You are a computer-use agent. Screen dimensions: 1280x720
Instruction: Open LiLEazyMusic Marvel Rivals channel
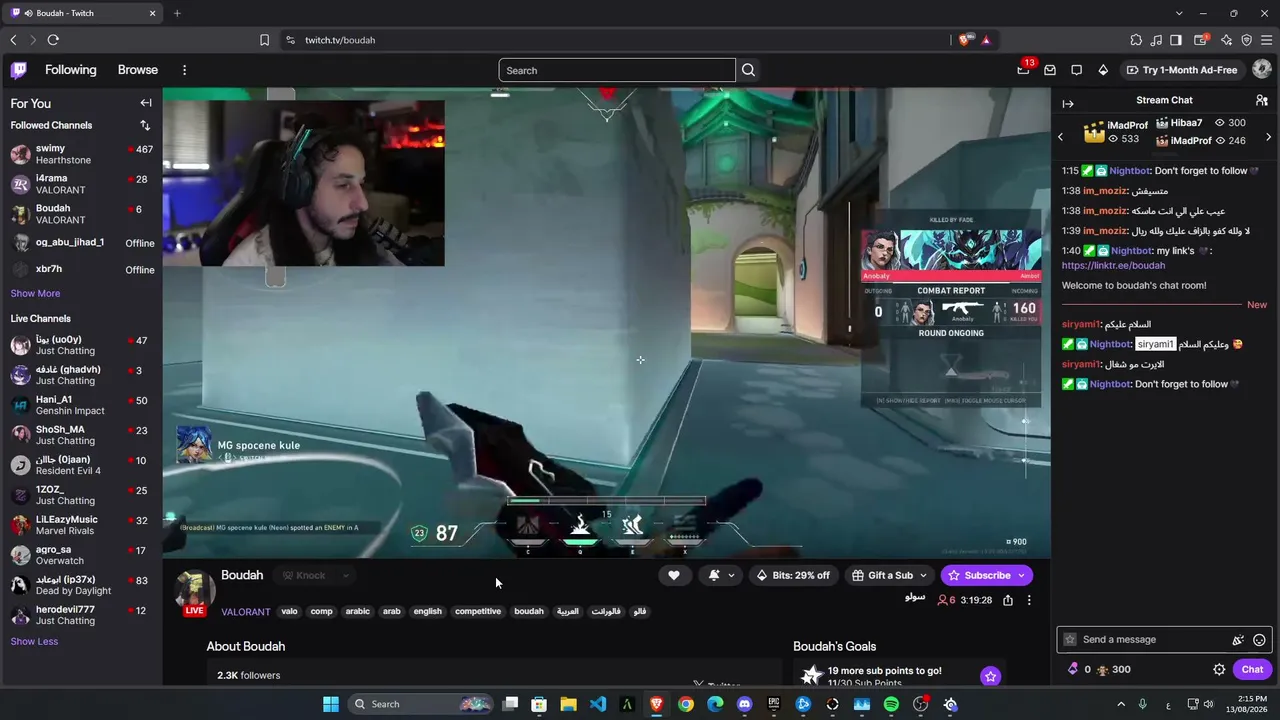click(81, 525)
